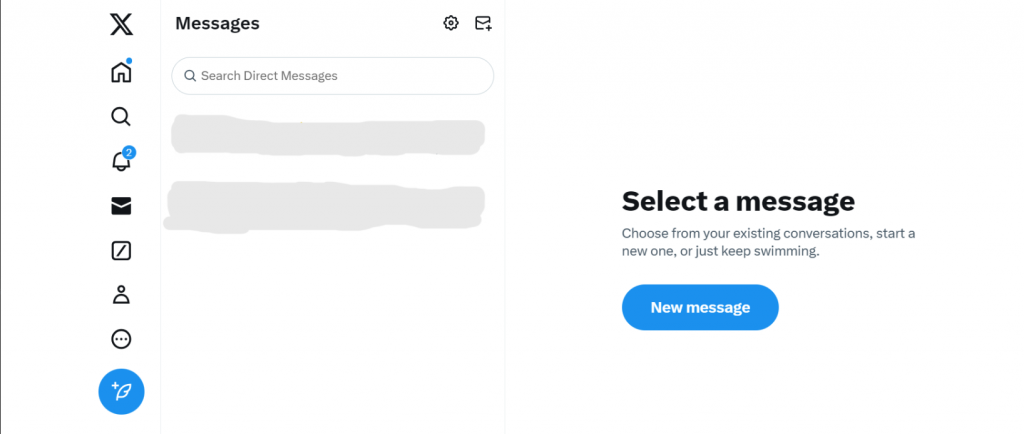Select the Messages envelope in sidebar
The height and width of the screenshot is (434, 1024).
tap(121, 206)
